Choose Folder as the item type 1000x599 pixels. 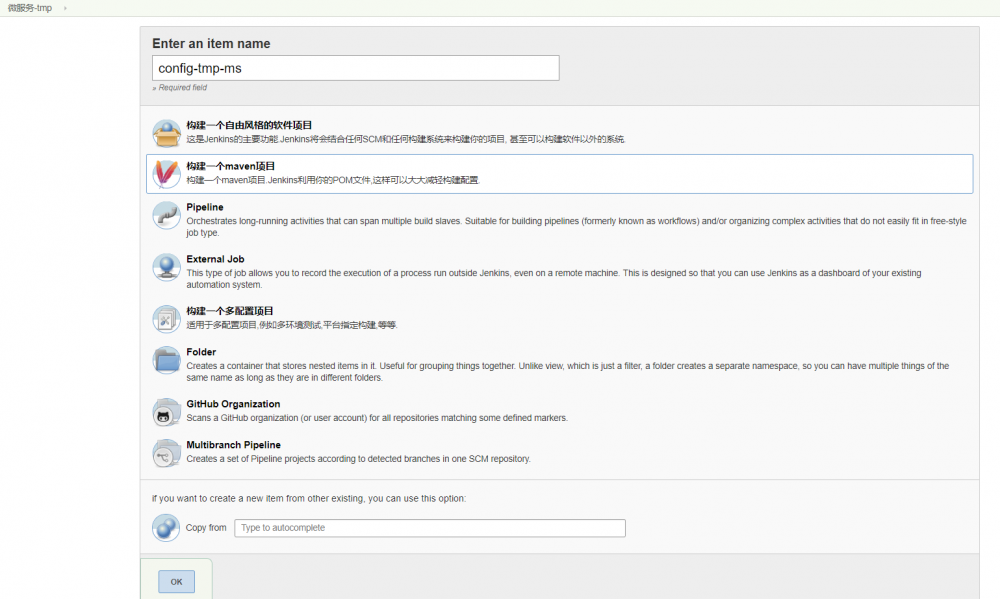click(x=202, y=352)
